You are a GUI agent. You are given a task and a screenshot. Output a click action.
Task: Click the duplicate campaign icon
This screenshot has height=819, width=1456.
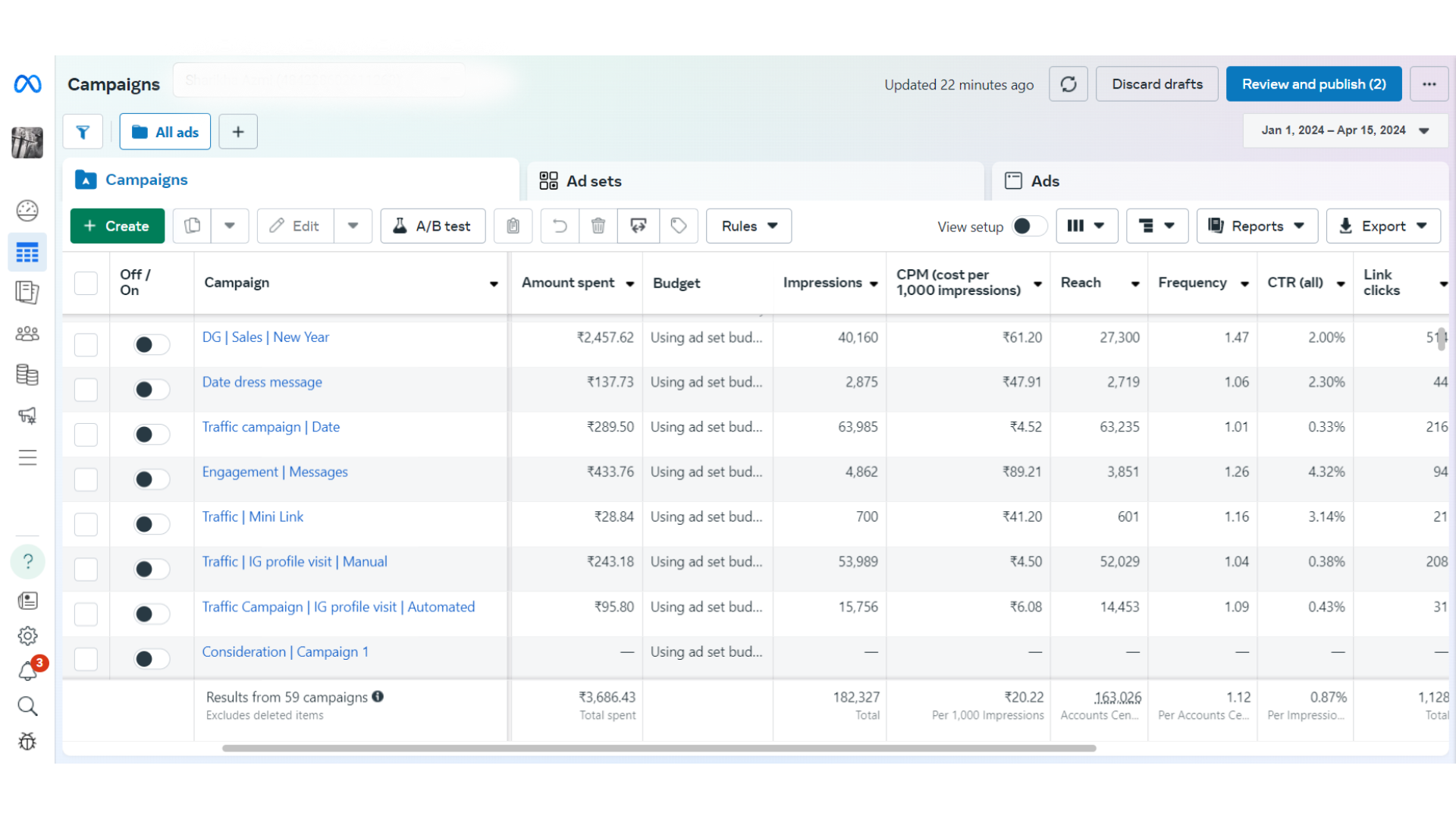tap(193, 226)
